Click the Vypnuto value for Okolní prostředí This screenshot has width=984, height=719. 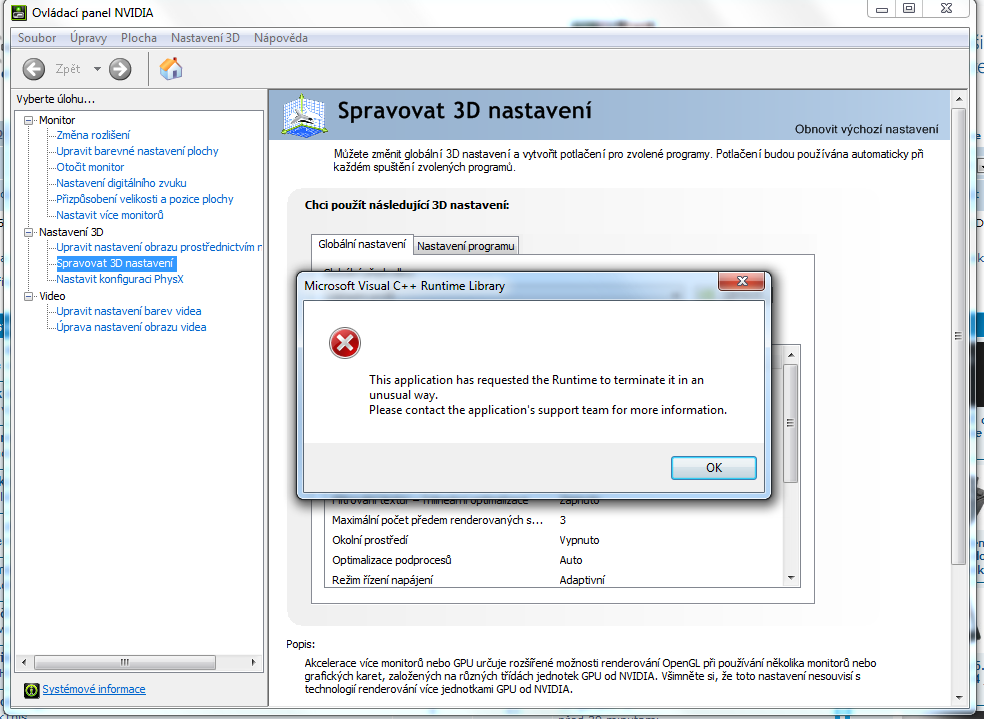[x=579, y=540]
